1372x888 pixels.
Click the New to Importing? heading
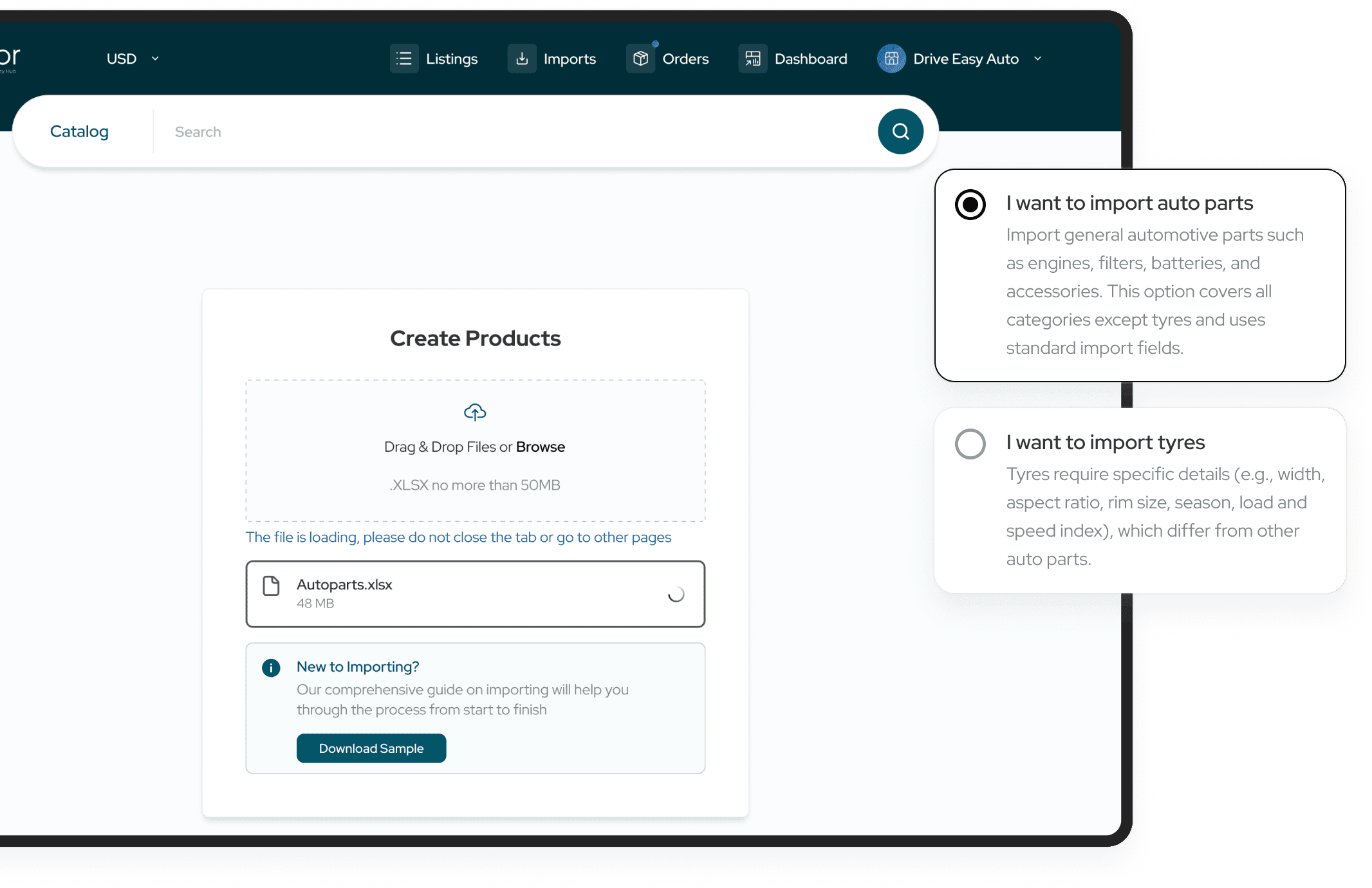[x=358, y=667]
